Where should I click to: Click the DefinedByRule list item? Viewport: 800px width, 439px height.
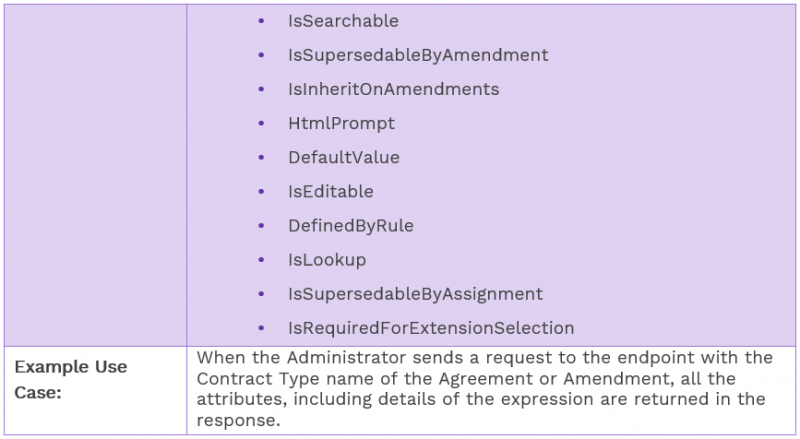coord(350,225)
